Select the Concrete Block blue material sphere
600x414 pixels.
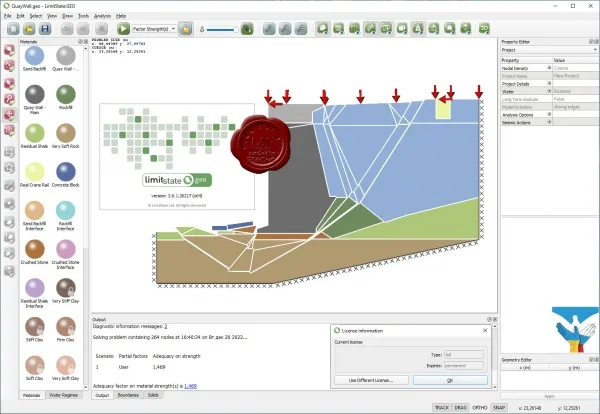[66, 172]
